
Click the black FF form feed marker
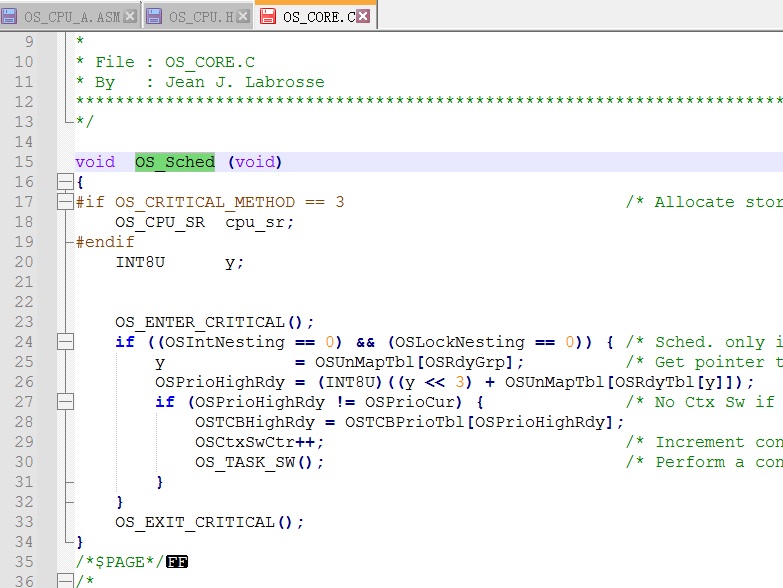[x=177, y=562]
